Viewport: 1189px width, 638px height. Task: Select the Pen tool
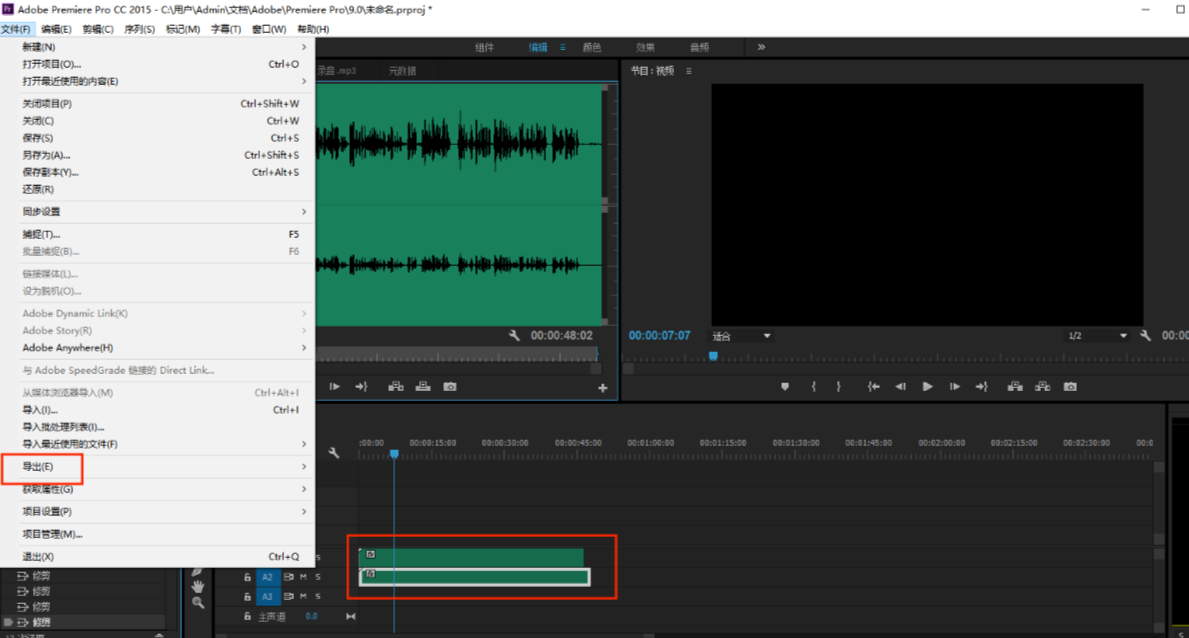(x=197, y=571)
